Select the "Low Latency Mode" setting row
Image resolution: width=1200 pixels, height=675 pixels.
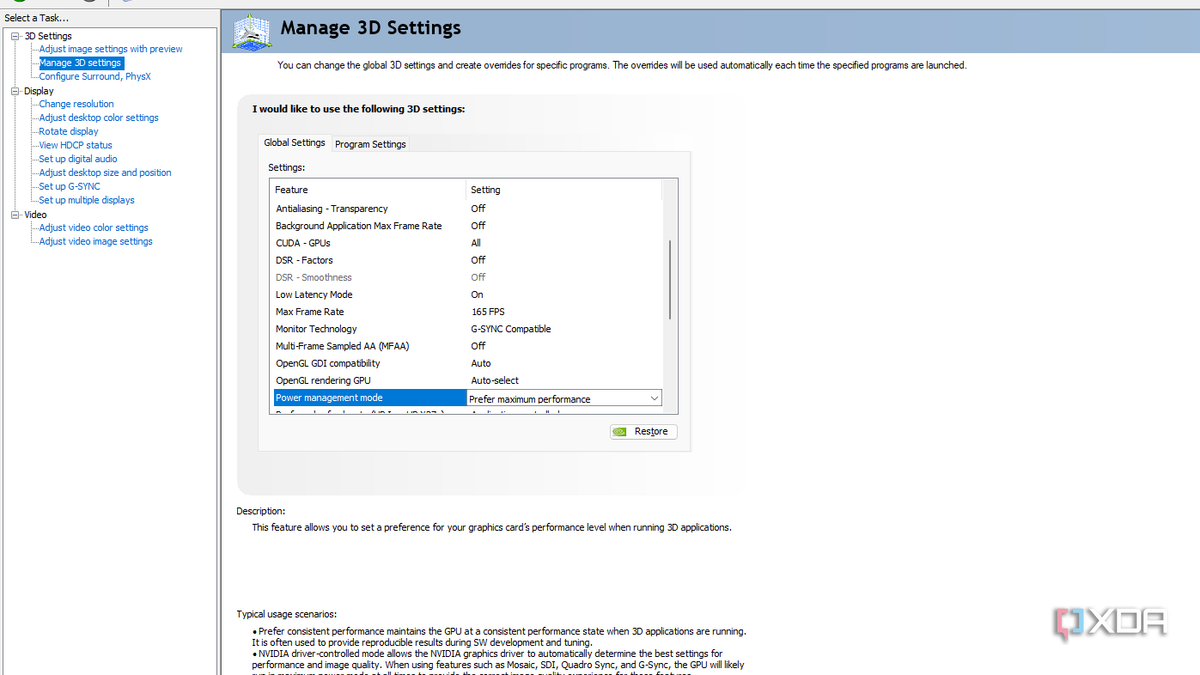tap(313, 294)
